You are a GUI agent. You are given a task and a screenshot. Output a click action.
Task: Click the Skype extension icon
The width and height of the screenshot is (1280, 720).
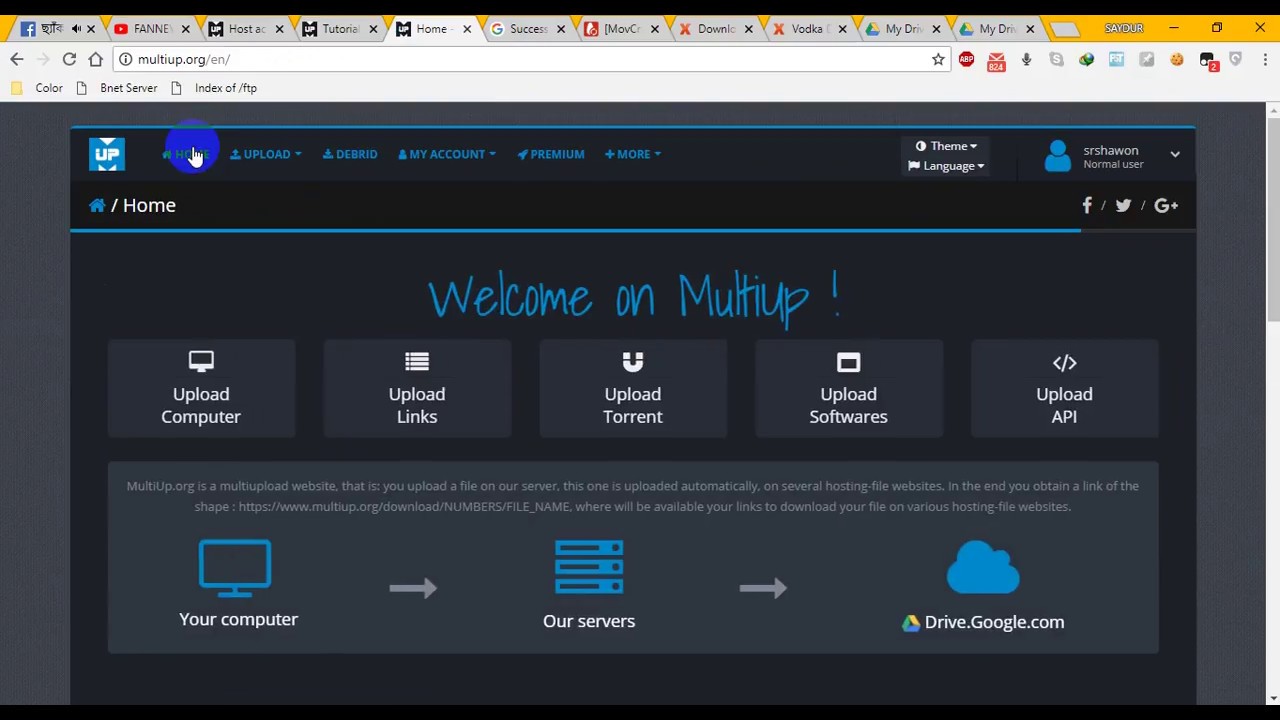tap(1056, 60)
